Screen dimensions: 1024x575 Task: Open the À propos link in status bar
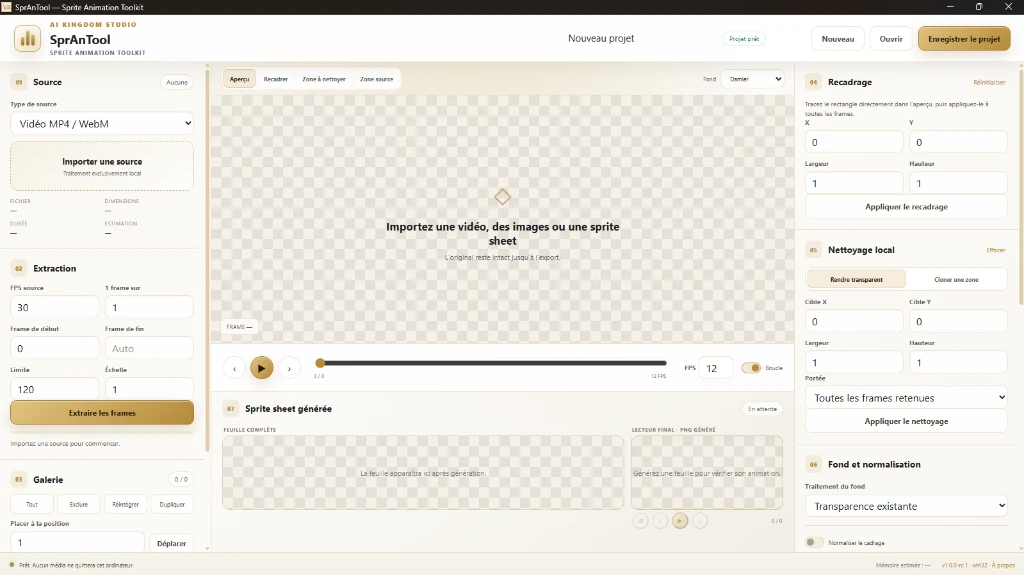click(x=1002, y=565)
